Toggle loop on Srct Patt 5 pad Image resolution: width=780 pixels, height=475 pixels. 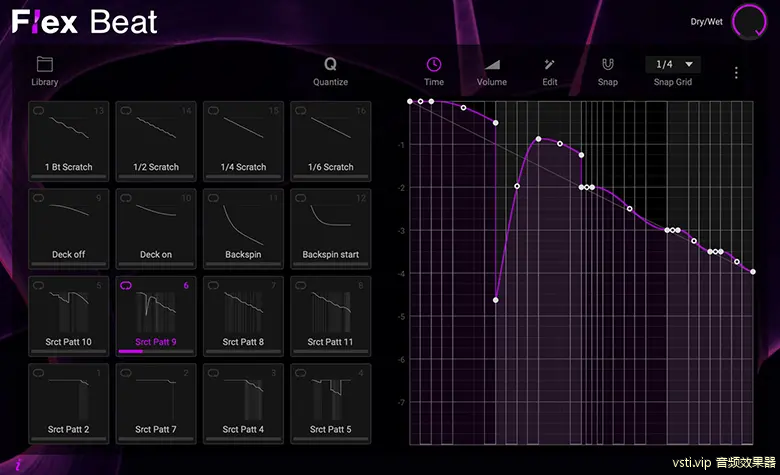point(300,373)
